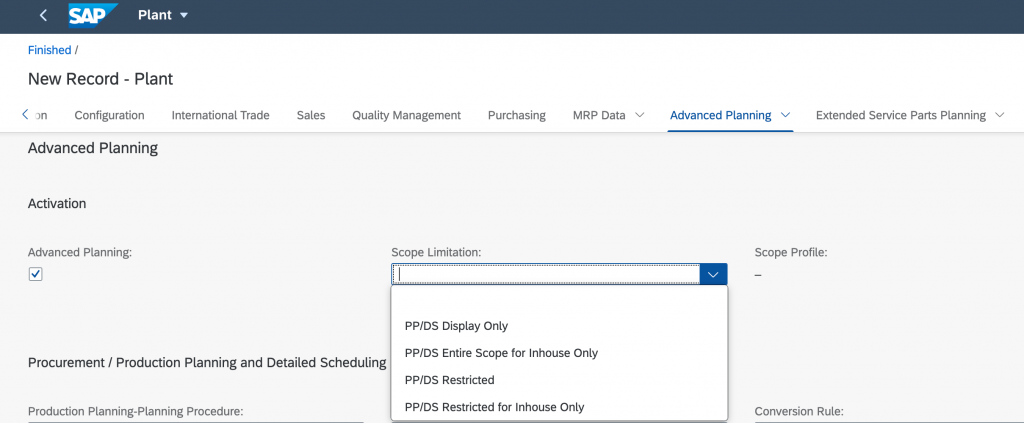
Task: Uncheck the Advanced Planning checkbox
Action: (x=35, y=274)
